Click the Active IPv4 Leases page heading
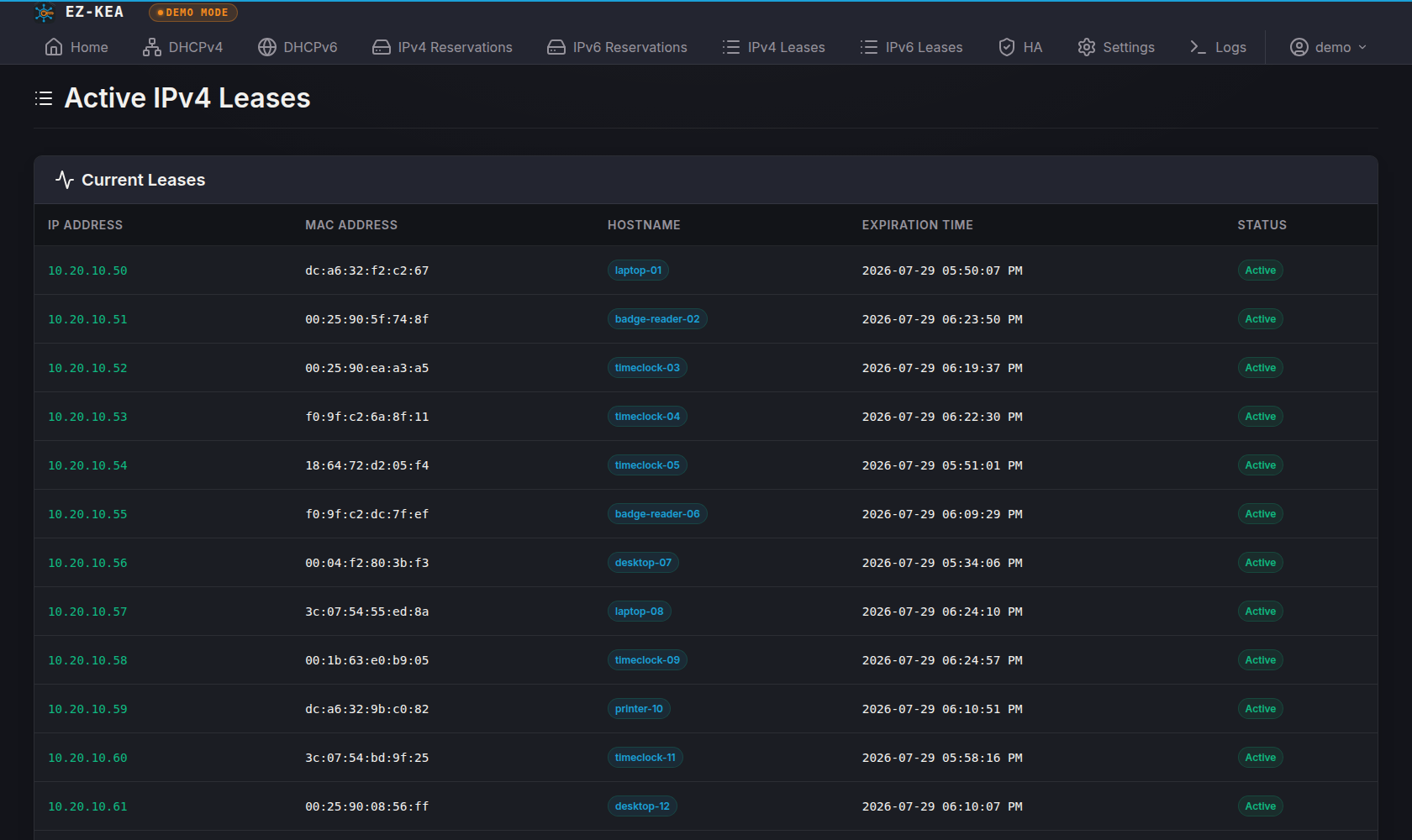The height and width of the screenshot is (840, 1412). coord(187,98)
